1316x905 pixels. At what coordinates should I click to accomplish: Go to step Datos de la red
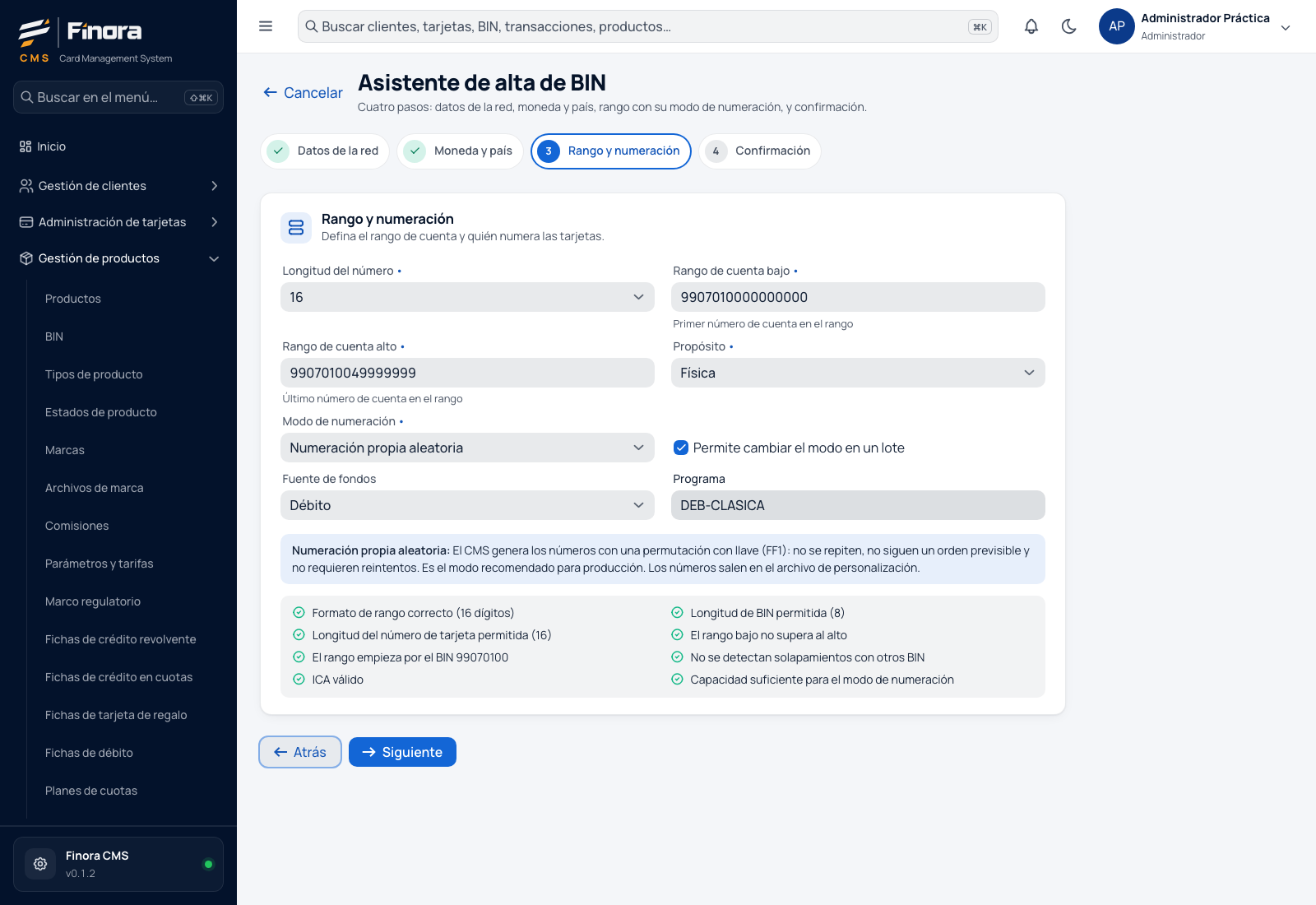pos(325,151)
